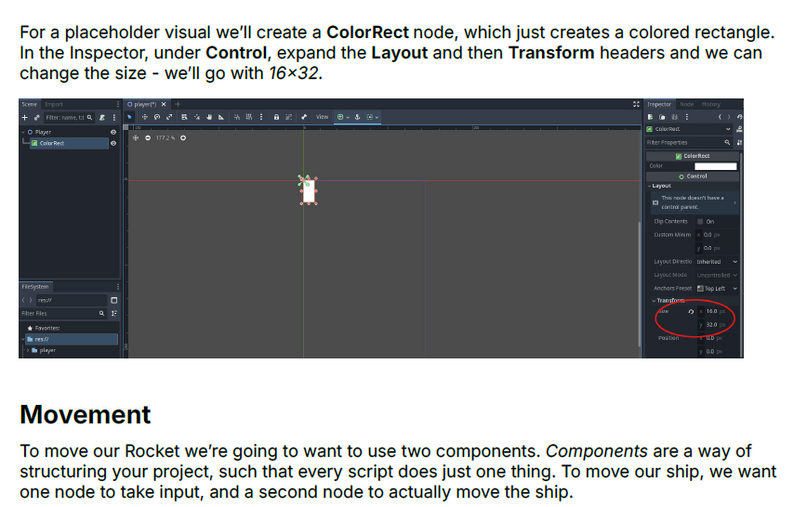The image size is (794, 507).
Task: Open the View menu in toolbar
Action: tap(322, 117)
